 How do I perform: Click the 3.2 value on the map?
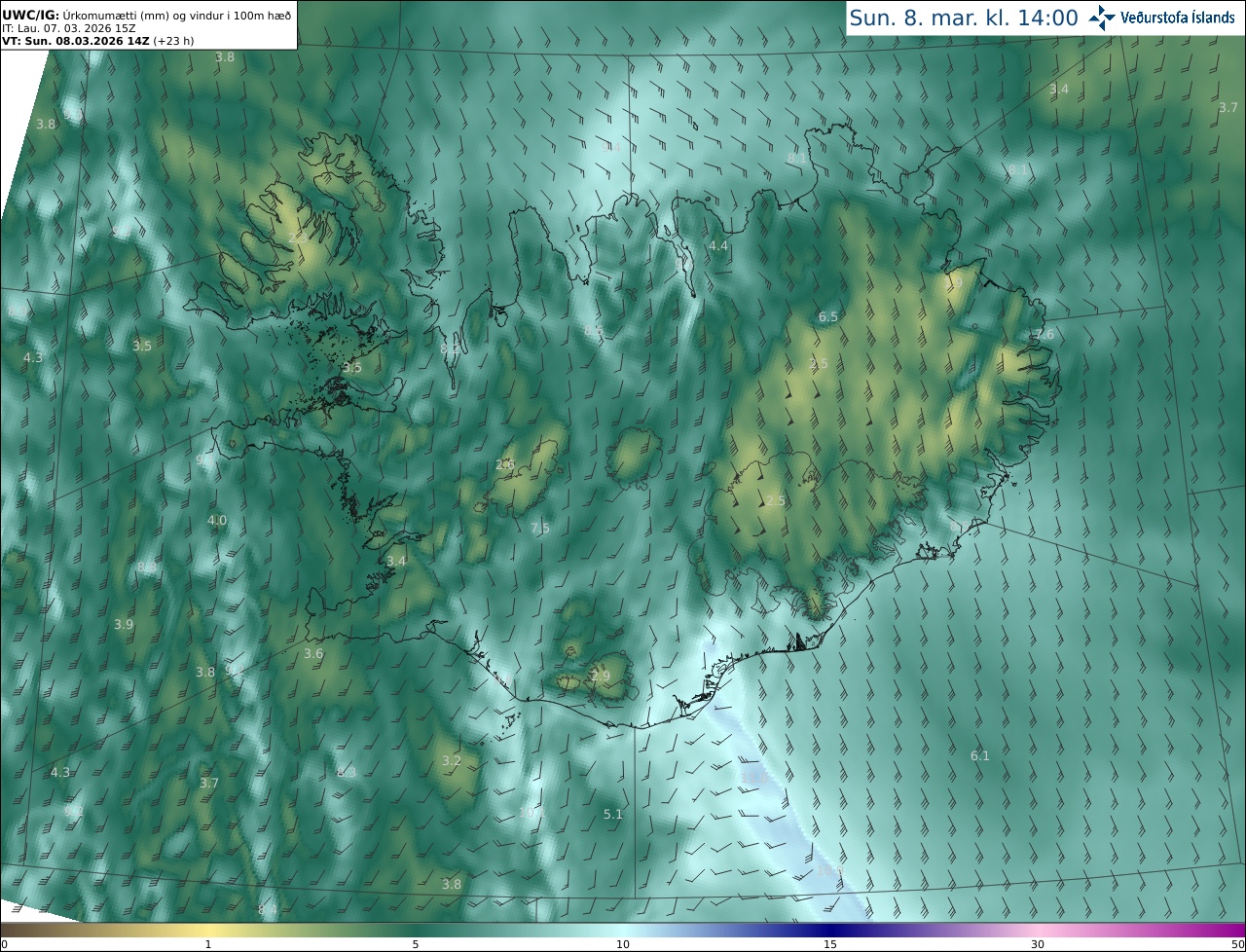coord(452,761)
